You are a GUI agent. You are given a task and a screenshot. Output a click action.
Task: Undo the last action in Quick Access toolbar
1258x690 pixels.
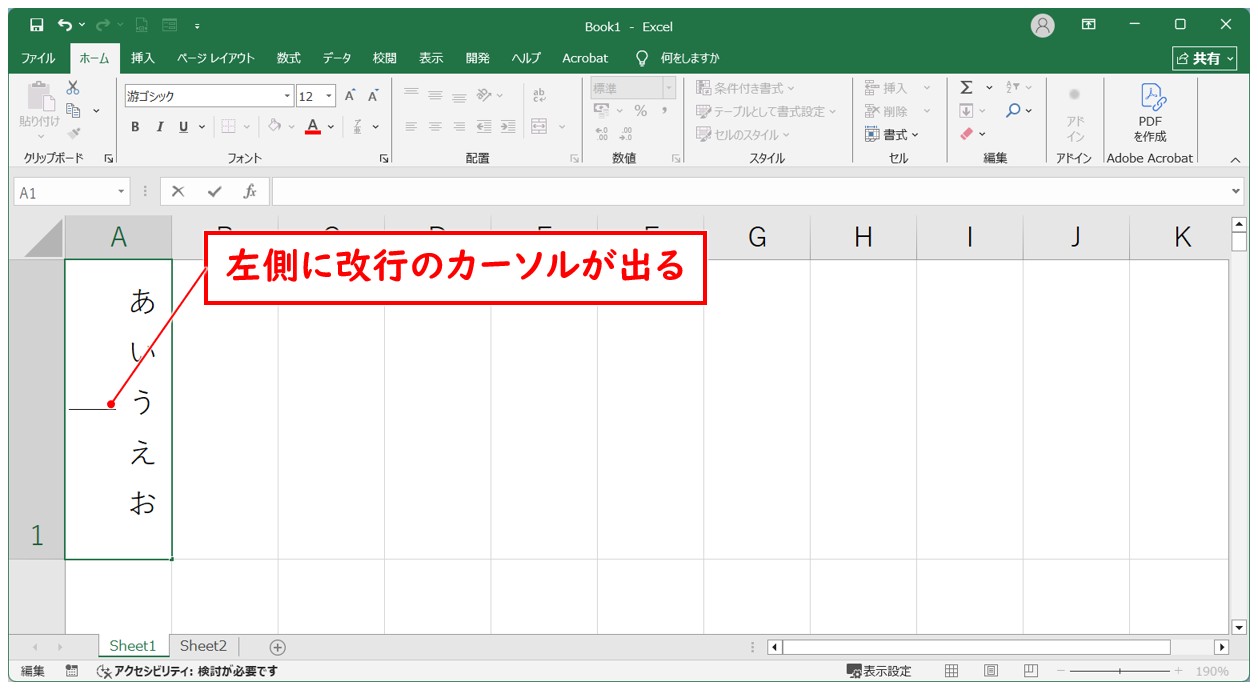[x=65, y=25]
